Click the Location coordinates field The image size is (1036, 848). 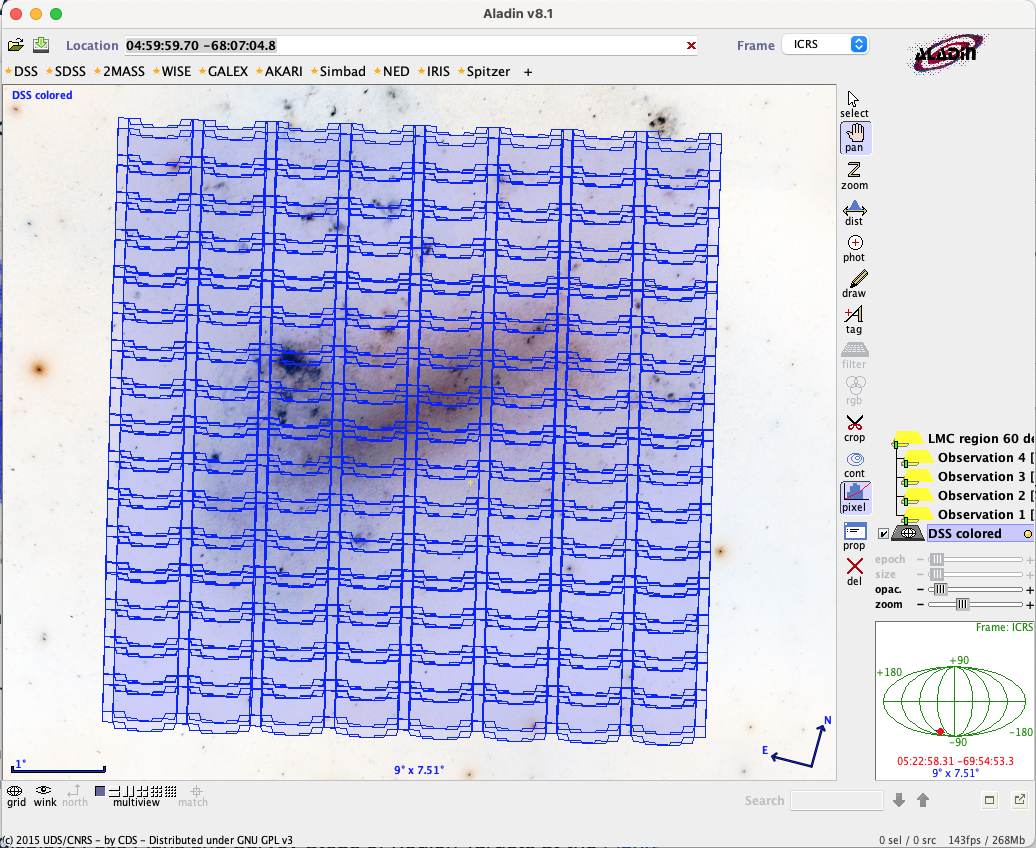400,46
